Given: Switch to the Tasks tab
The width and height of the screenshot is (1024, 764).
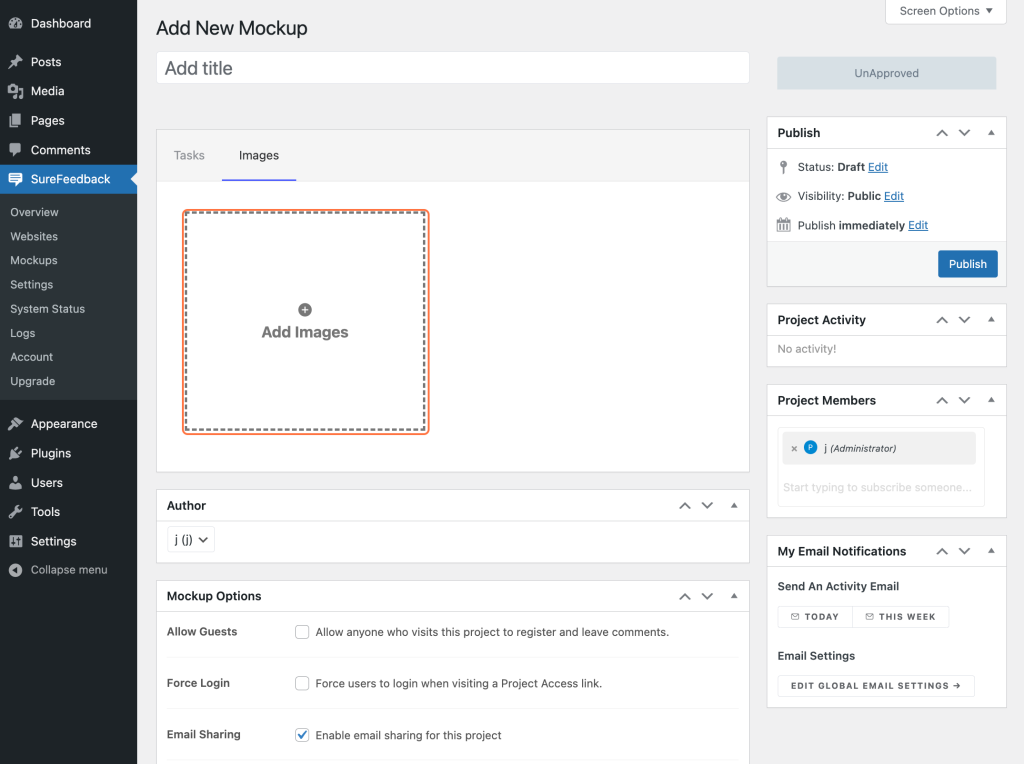Looking at the screenshot, I should point(189,155).
